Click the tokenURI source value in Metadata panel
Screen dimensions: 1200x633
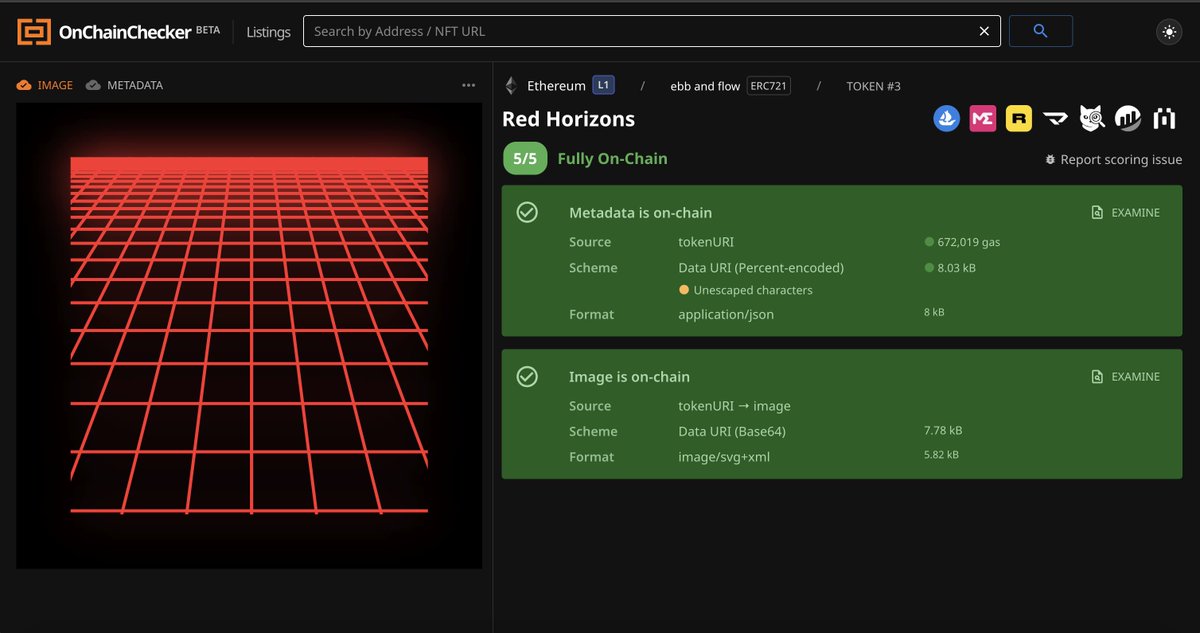pos(707,242)
